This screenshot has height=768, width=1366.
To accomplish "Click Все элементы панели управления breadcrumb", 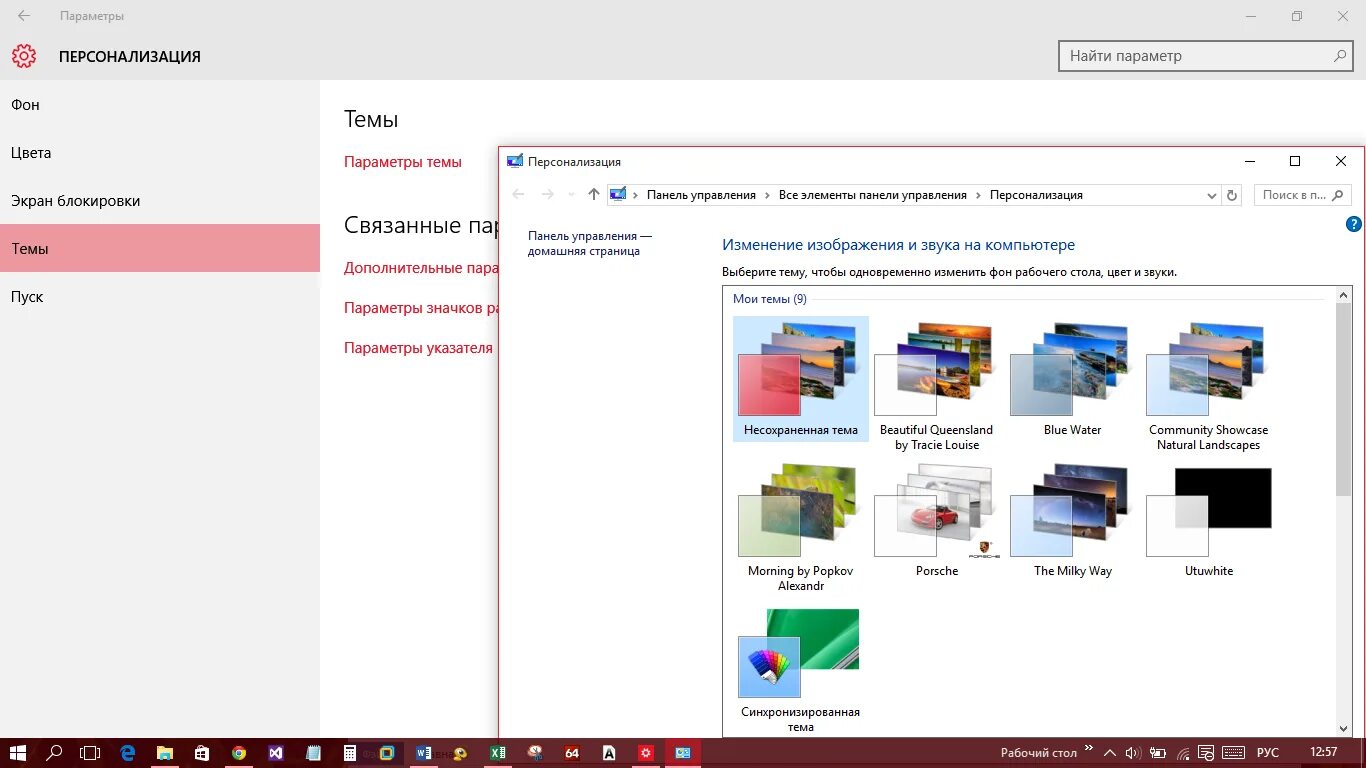I will 873,195.
